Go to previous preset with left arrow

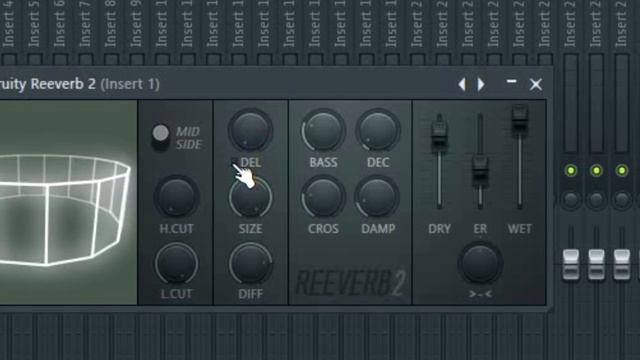coord(462,84)
